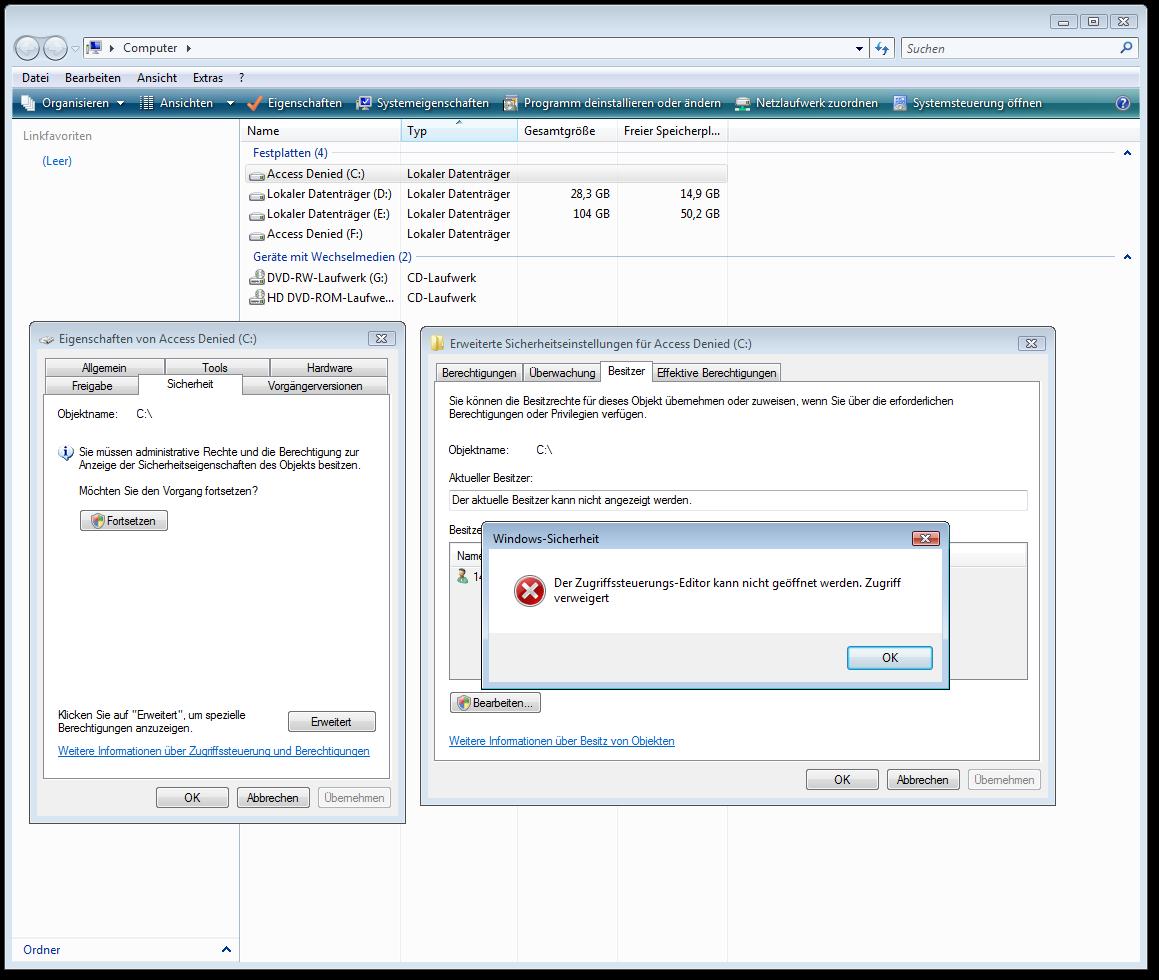Click Programm deinstallieren oder ändern

click(612, 103)
